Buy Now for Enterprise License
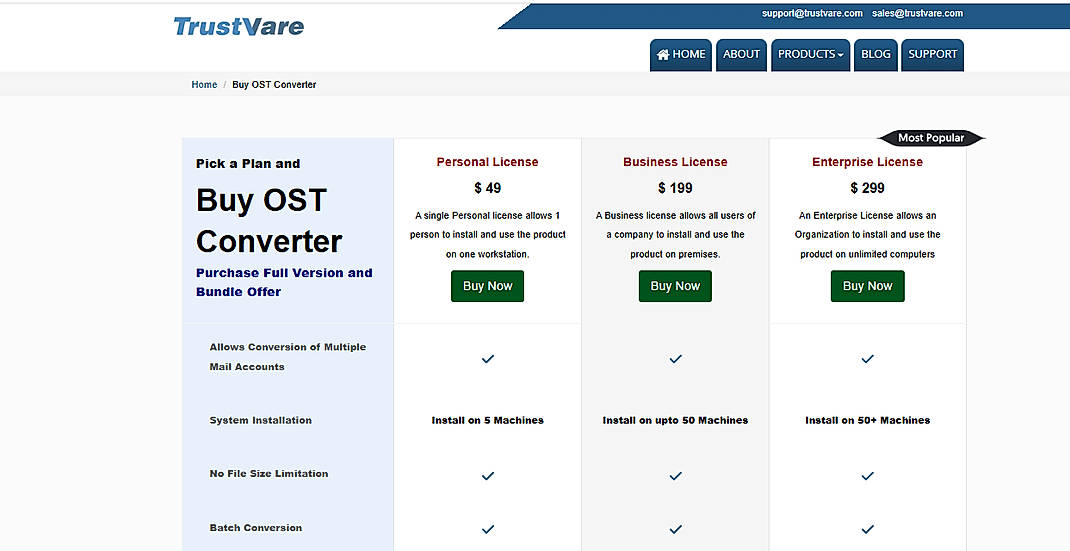The image size is (1070, 551). 867,286
